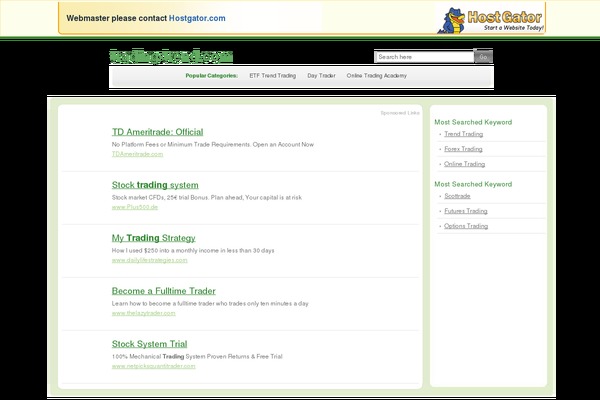Visit www.dailylifestrategies.com link
This screenshot has height=400, width=600.
click(150, 260)
